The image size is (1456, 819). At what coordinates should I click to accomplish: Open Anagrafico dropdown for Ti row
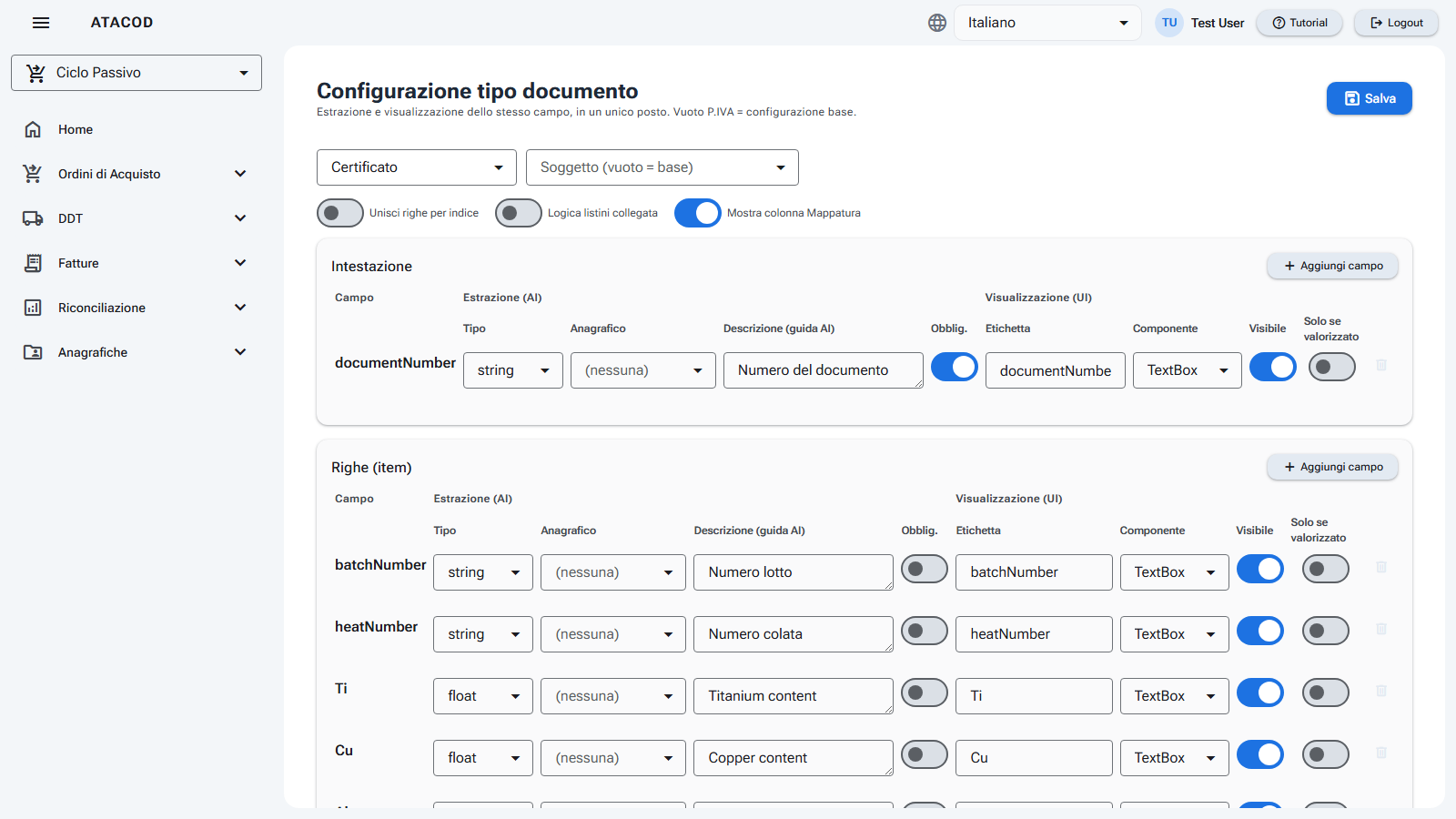(x=613, y=696)
